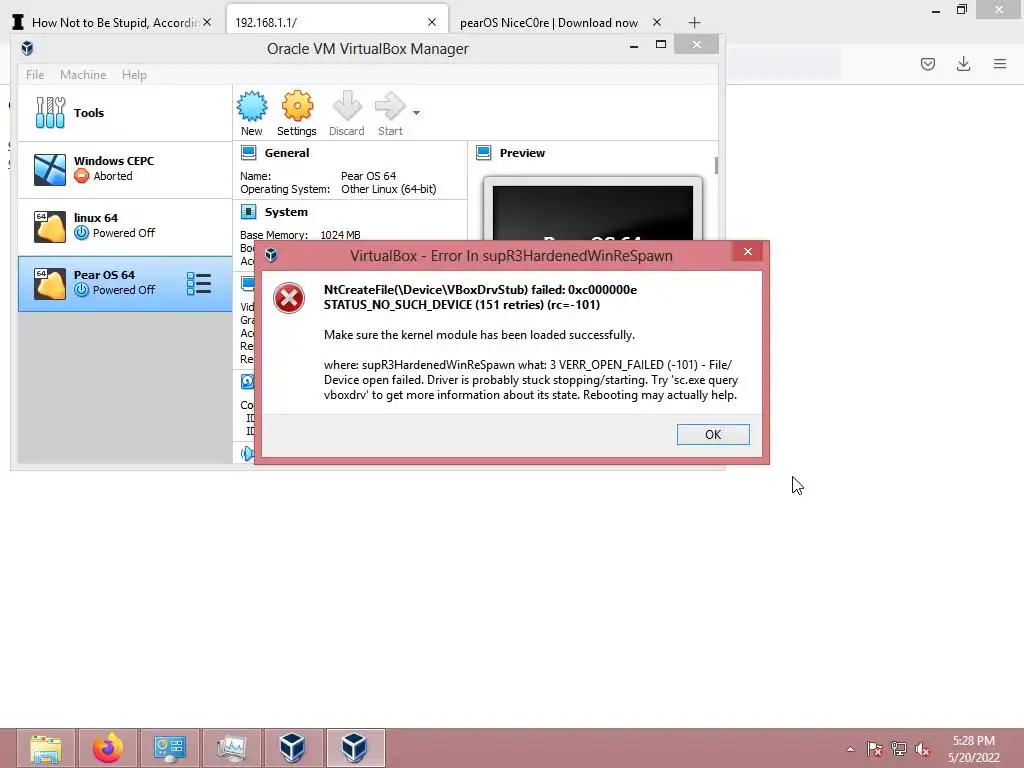The height and width of the screenshot is (768, 1024).
Task: Click the System section header icon
Action: pyautogui.click(x=248, y=212)
